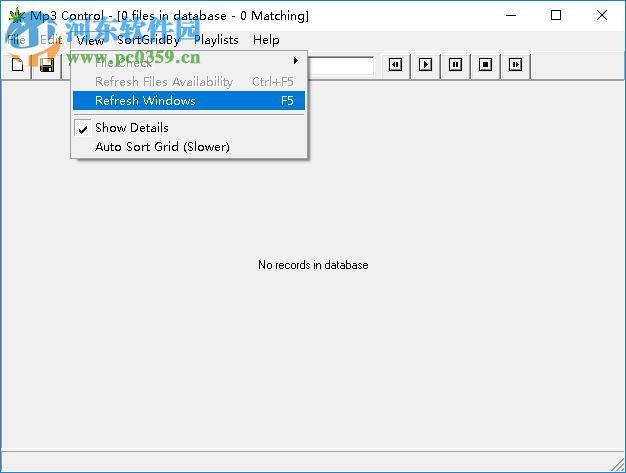This screenshot has width=626, height=473.
Task: Stop playback with the stop button
Action: pyautogui.click(x=485, y=64)
